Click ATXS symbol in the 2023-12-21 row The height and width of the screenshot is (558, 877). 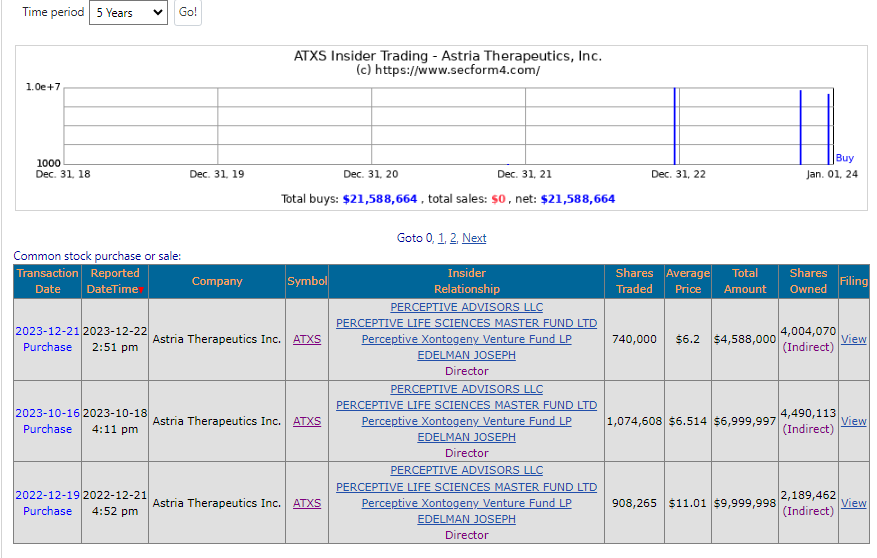click(307, 339)
